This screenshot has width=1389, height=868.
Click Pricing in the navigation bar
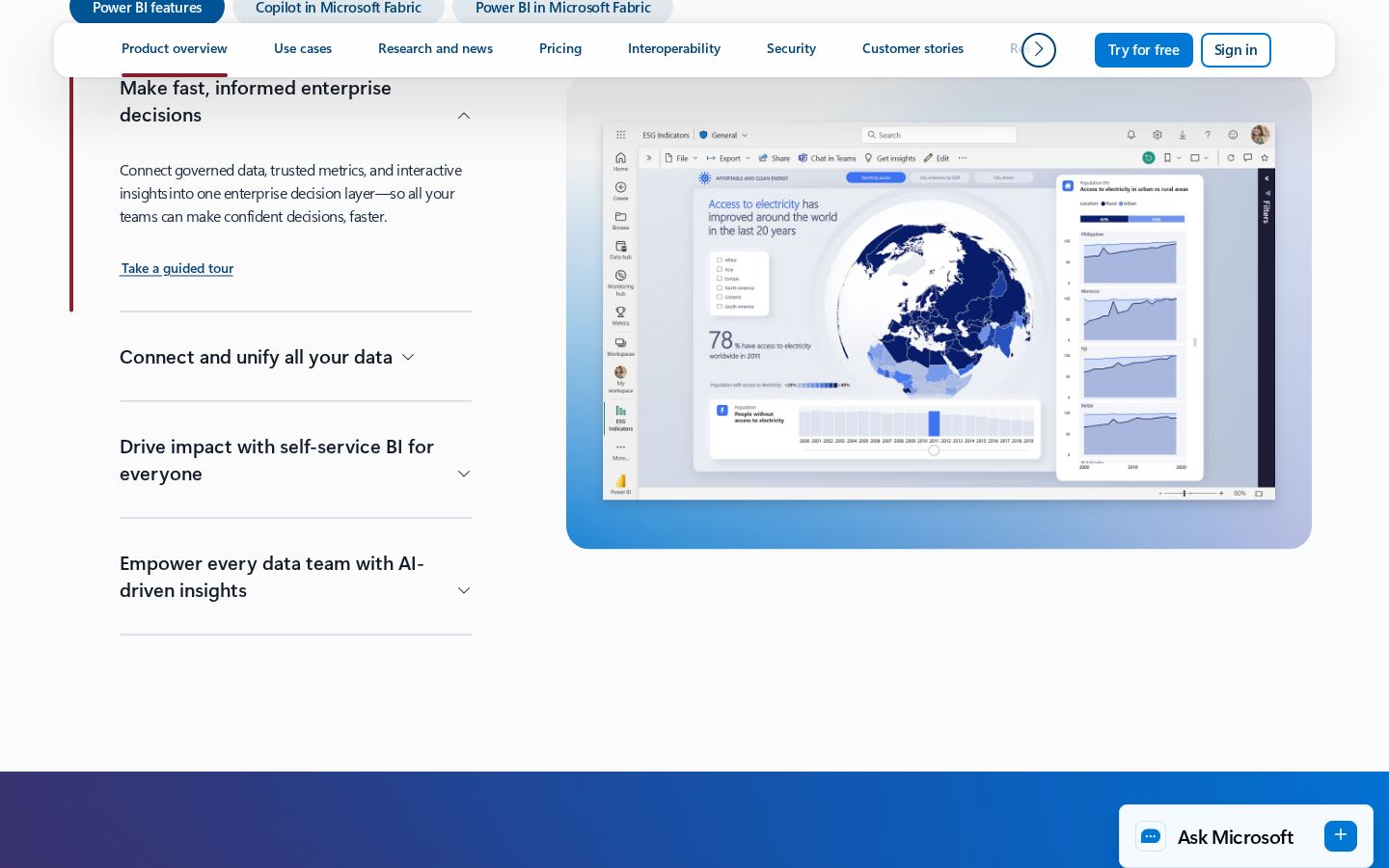560,49
